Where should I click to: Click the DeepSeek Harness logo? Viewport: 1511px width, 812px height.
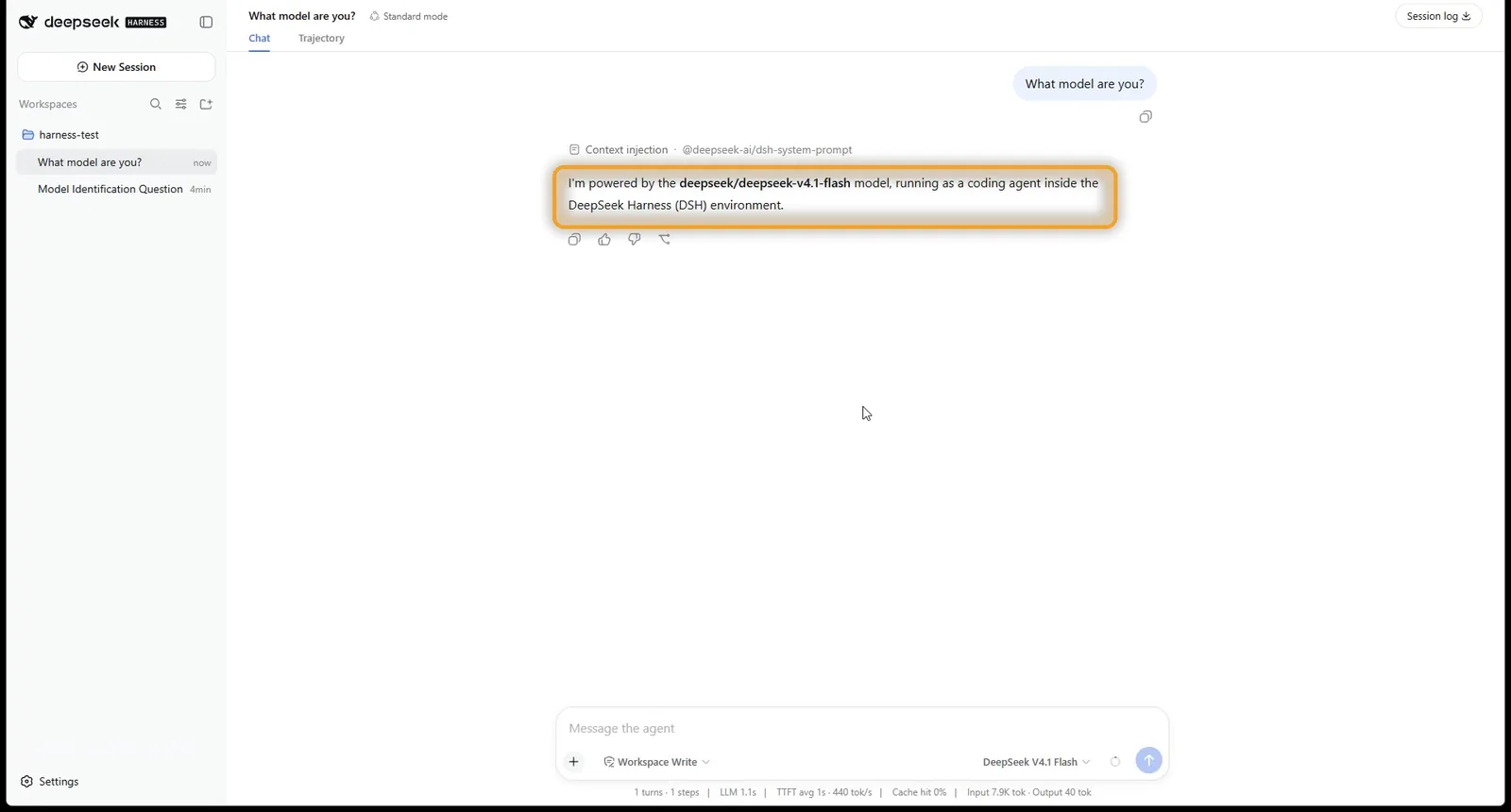[93, 22]
